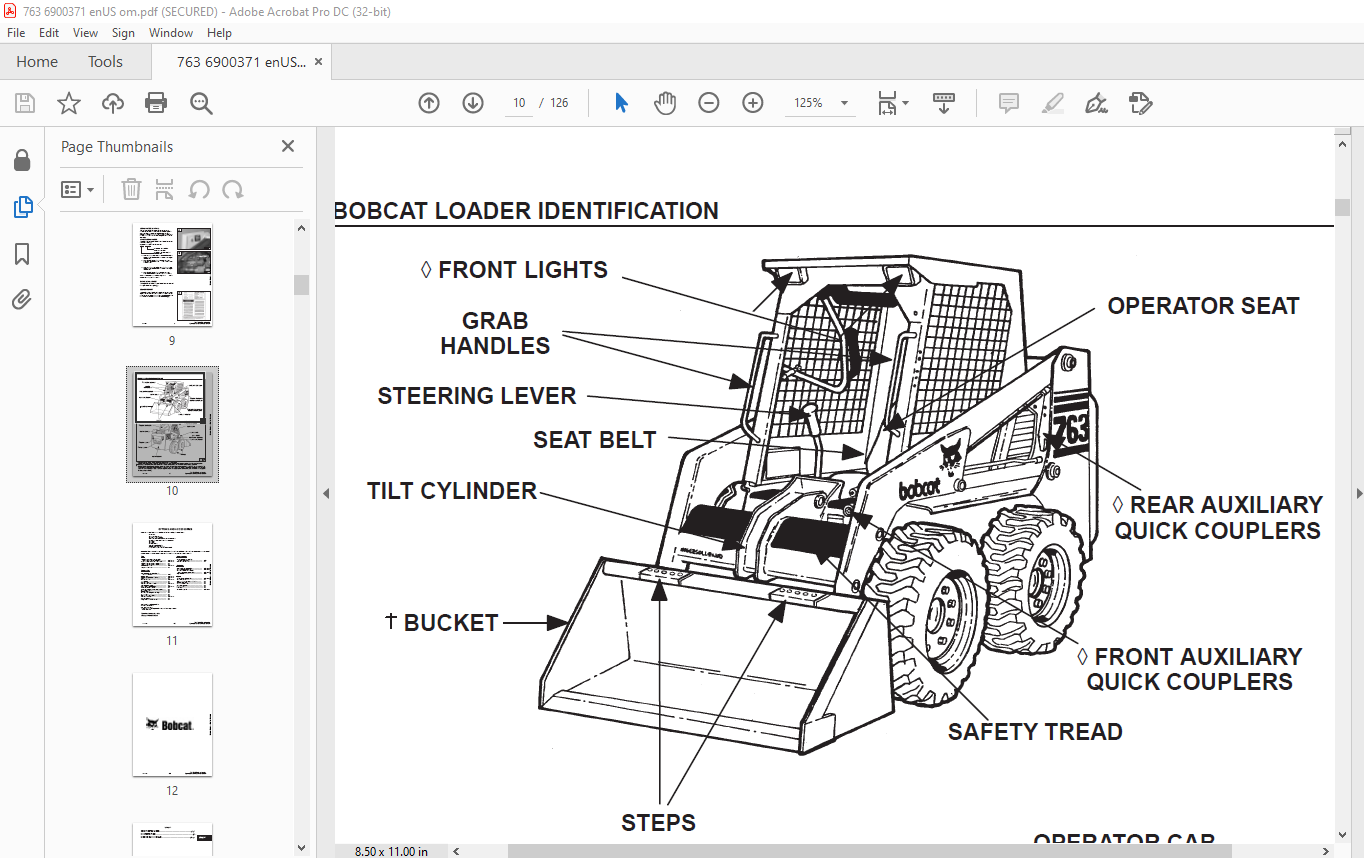This screenshot has height=858, width=1364.
Task: Click the total page count 126
Action: point(559,103)
